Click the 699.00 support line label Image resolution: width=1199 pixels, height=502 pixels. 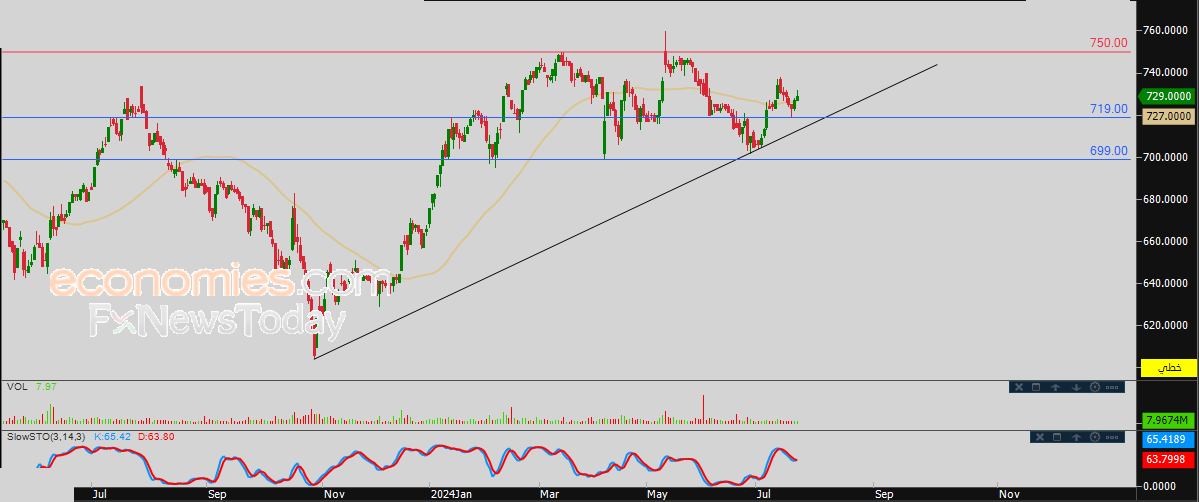click(x=1109, y=151)
